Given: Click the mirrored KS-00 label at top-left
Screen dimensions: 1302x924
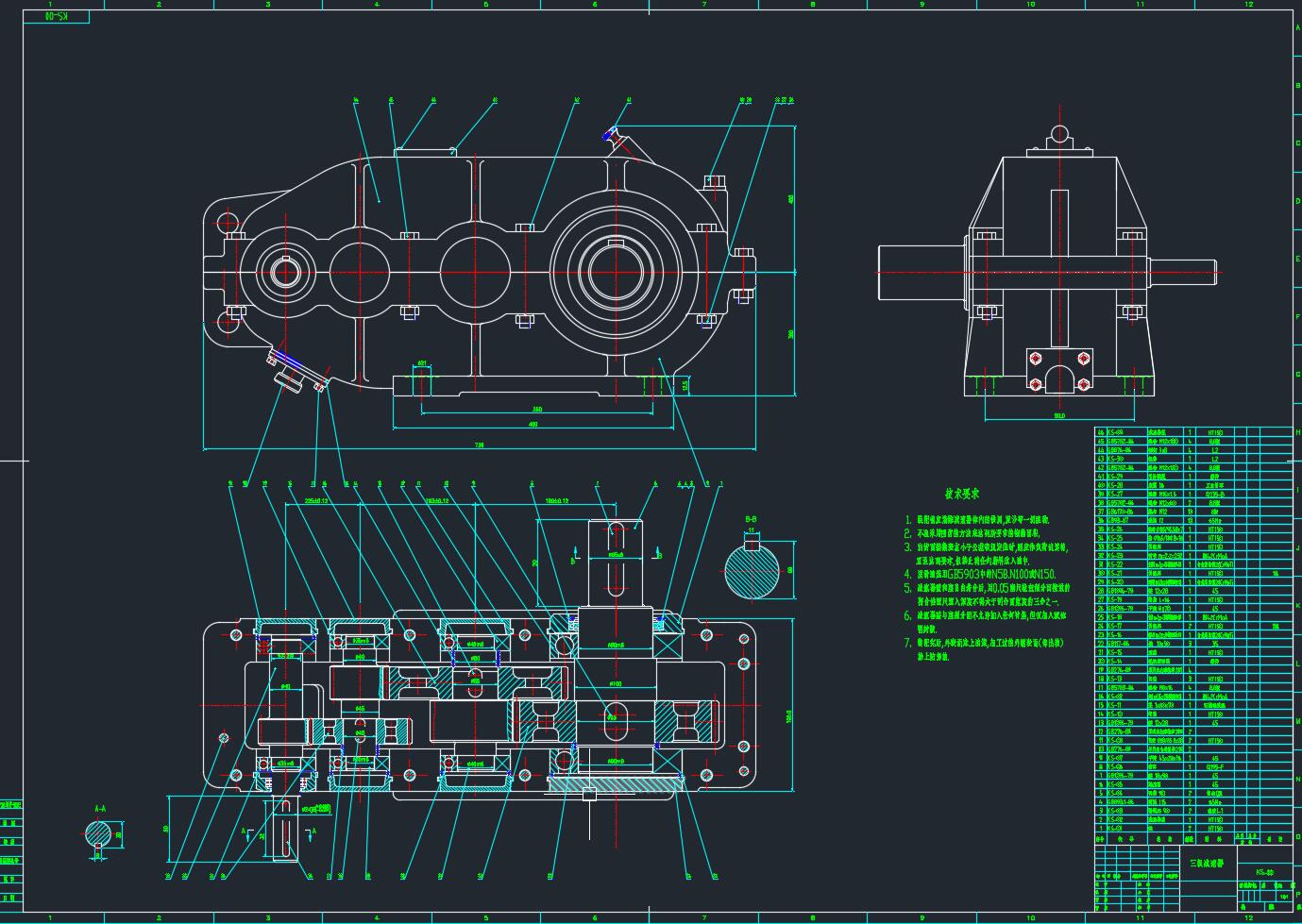Looking at the screenshot, I should (57, 17).
